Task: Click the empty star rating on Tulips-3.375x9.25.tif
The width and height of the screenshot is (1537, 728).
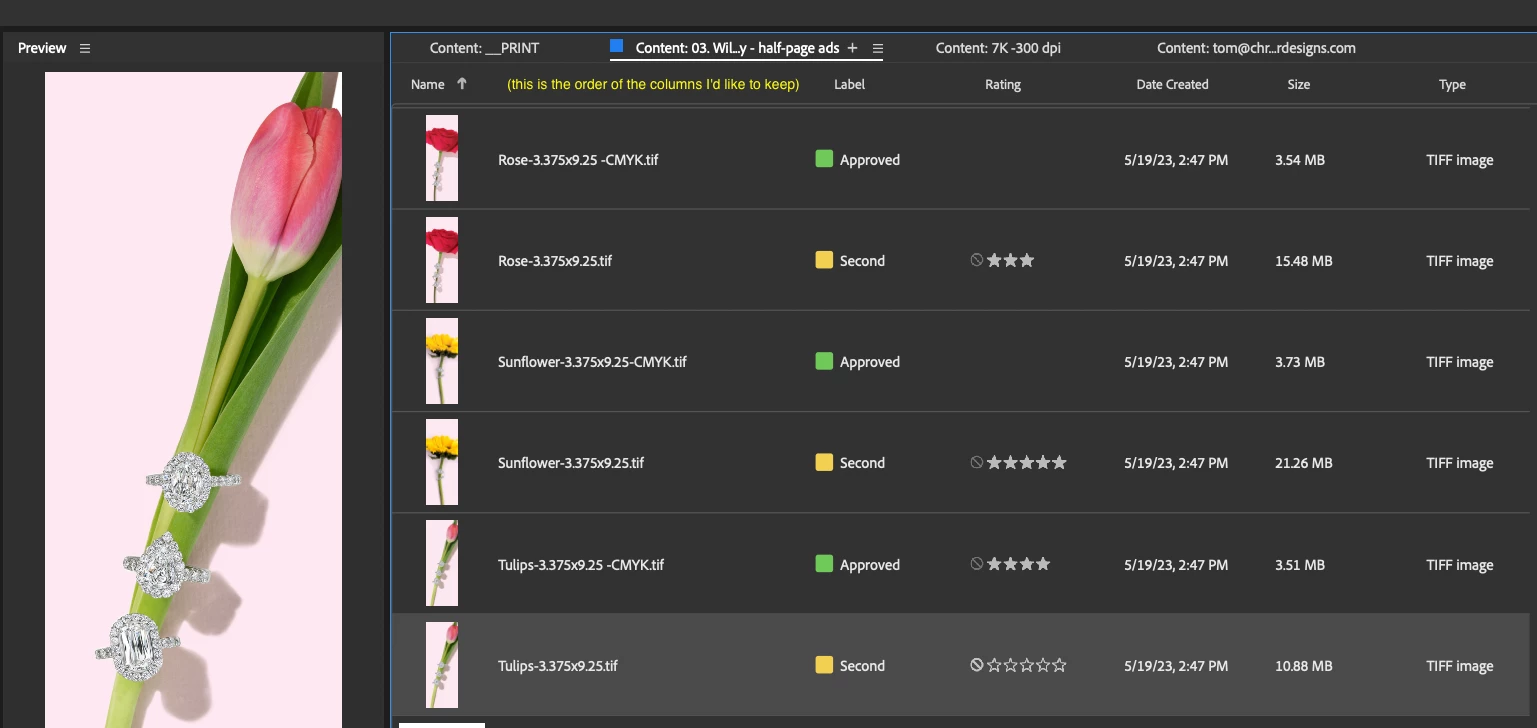Action: click(1027, 665)
